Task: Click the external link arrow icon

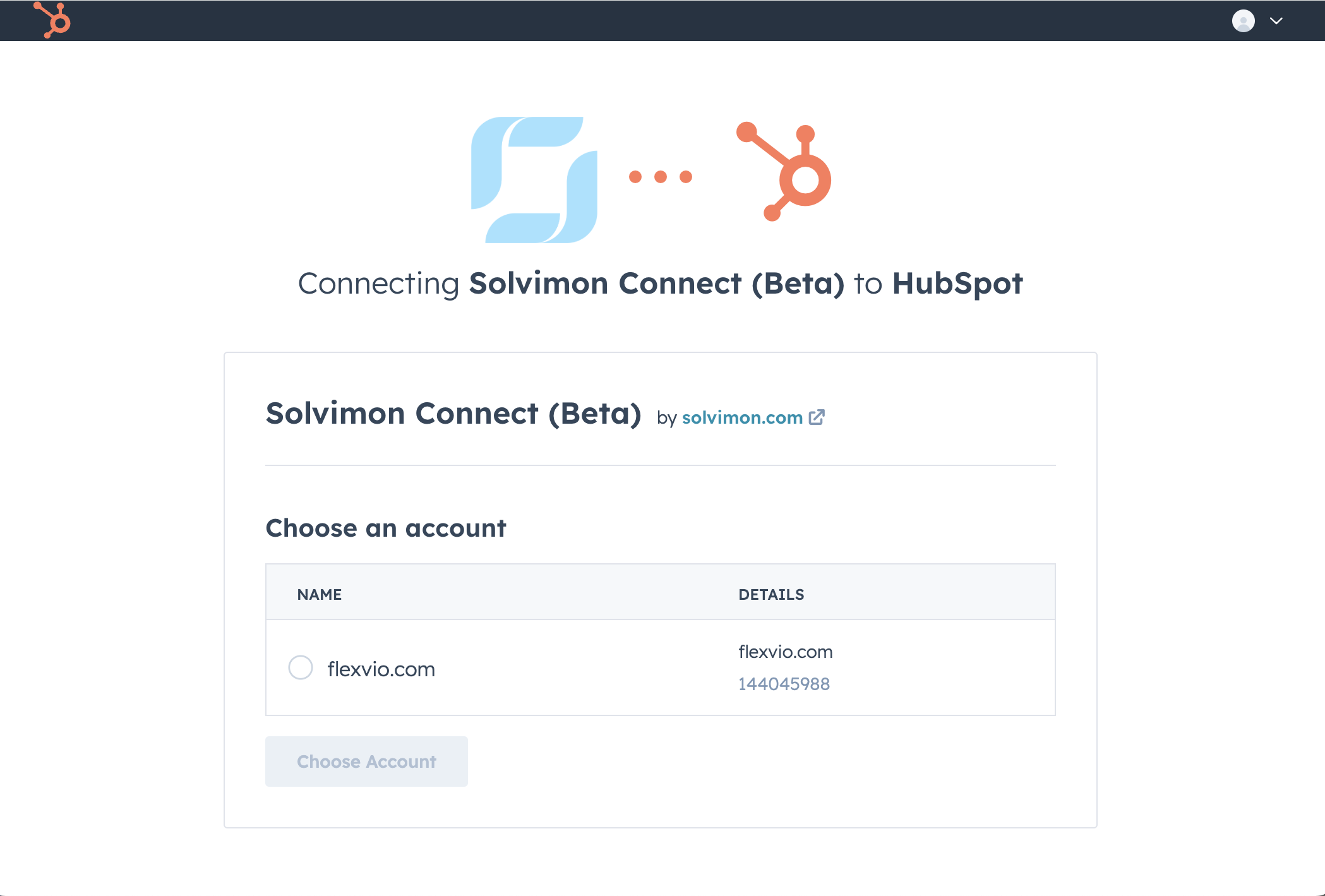Action: (817, 417)
